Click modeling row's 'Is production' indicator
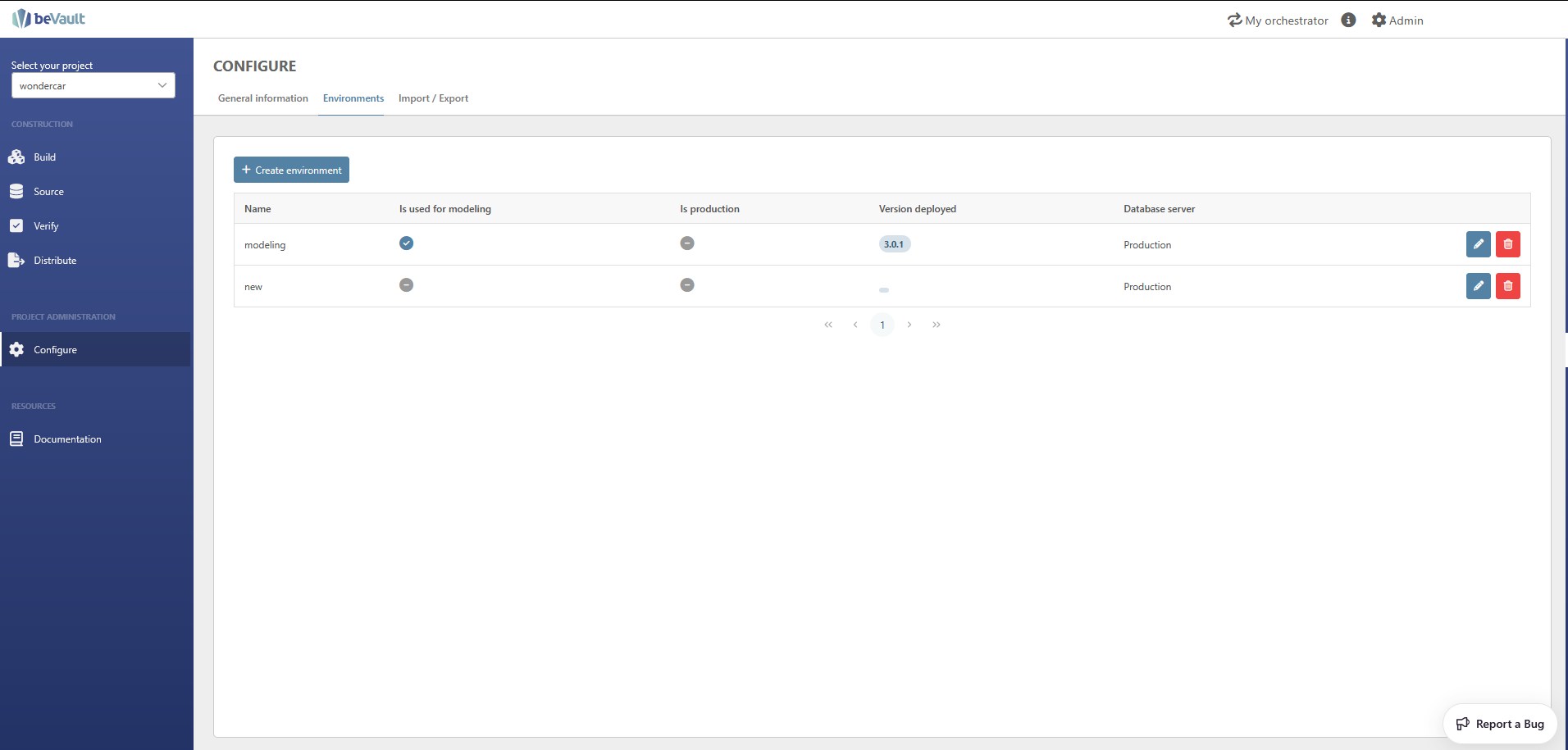This screenshot has width=1568, height=750. (x=687, y=243)
